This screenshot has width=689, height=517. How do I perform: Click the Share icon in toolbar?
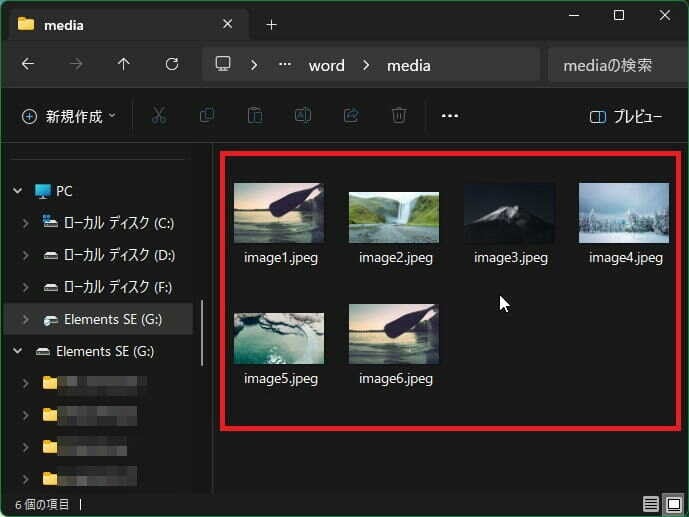[x=351, y=116]
